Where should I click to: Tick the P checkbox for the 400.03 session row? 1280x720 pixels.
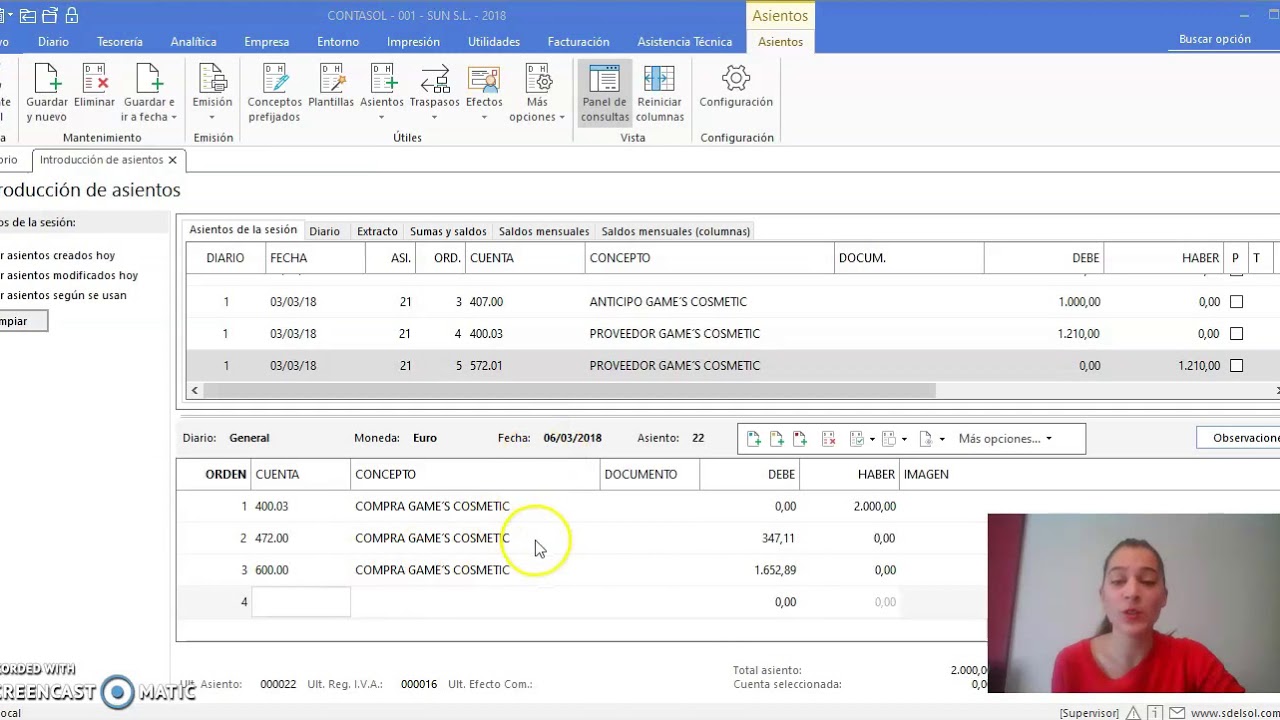click(1236, 334)
